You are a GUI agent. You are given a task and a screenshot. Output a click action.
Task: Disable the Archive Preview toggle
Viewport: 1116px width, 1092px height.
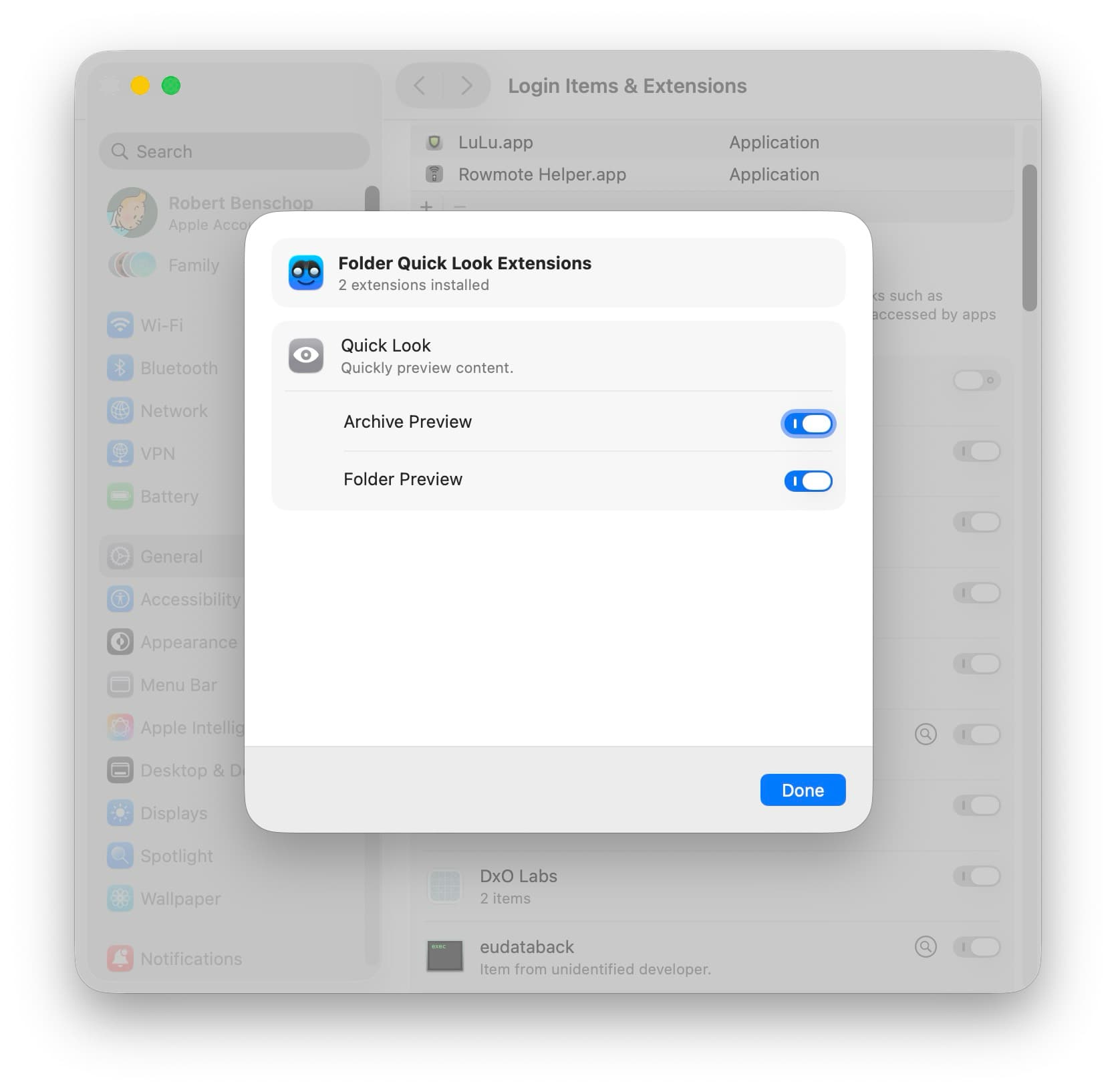coord(808,424)
